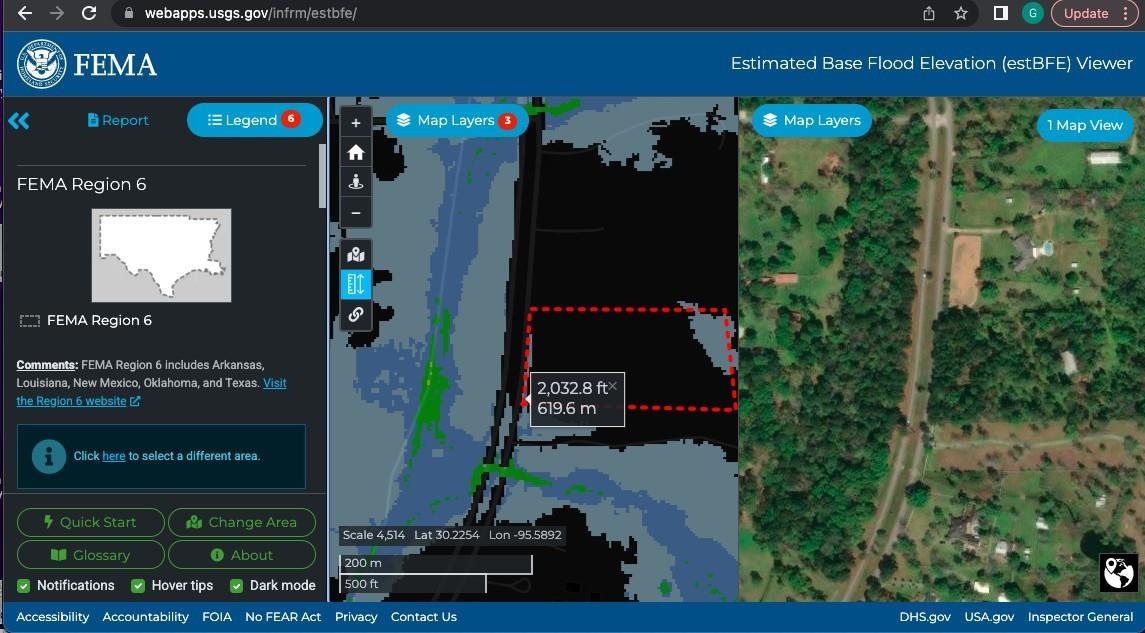Select the Legend tab
Viewport: 1145px width, 633px height.
(x=254, y=120)
